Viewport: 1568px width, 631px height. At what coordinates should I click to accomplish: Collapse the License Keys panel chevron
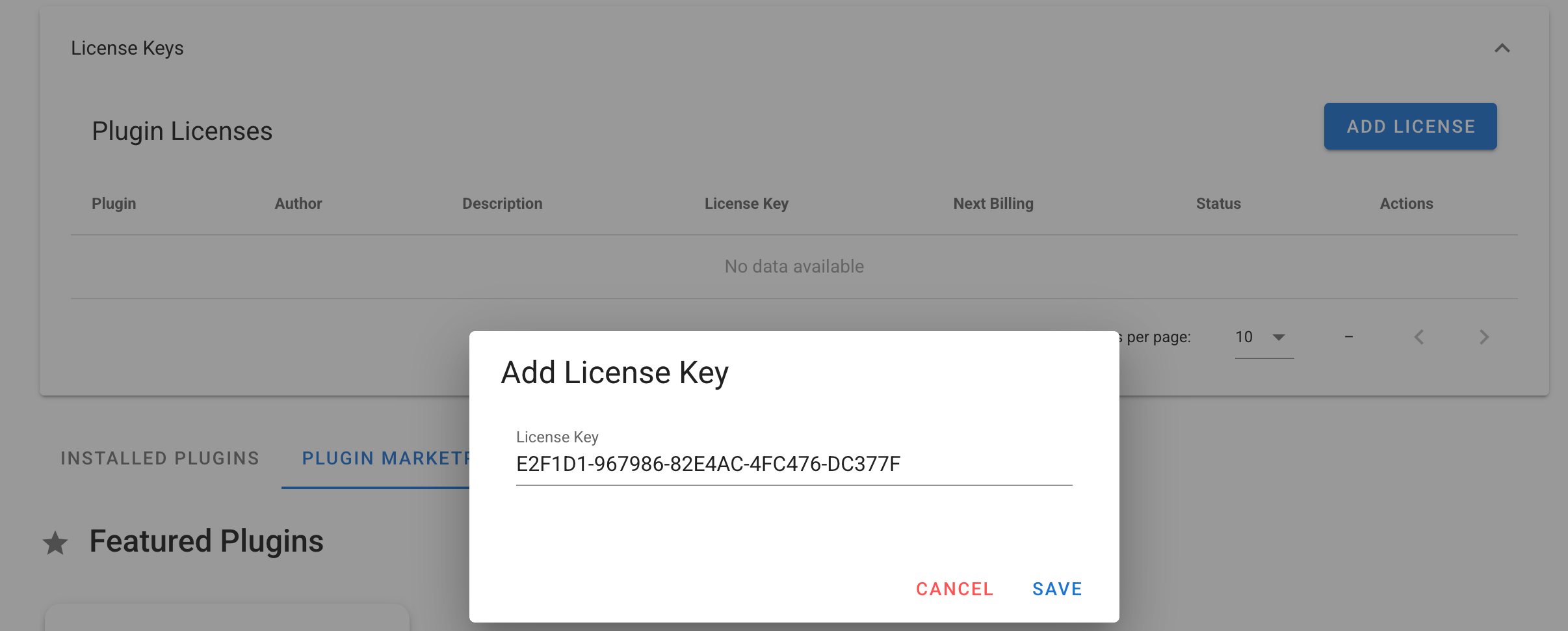tap(1502, 48)
